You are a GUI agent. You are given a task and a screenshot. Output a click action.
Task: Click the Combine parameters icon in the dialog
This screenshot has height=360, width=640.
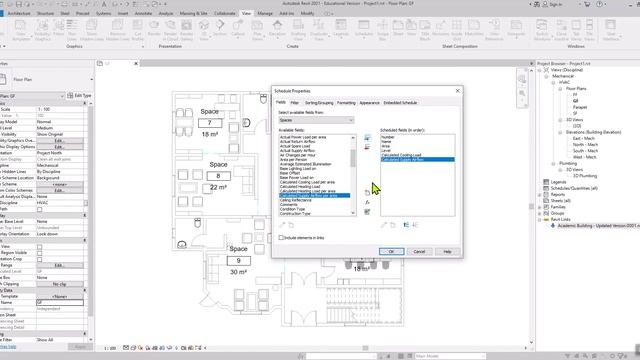(367, 212)
